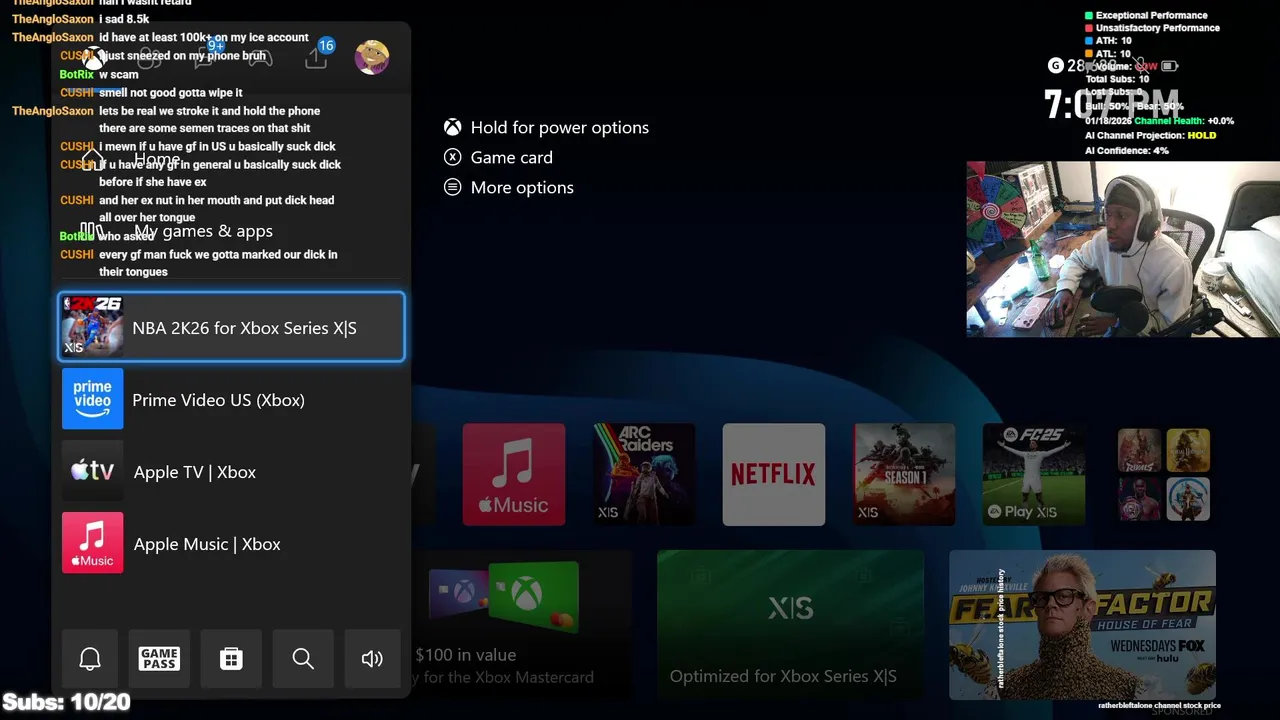
Task: Open Optimized for Xbox Series X|S card
Action: pyautogui.click(x=790, y=624)
